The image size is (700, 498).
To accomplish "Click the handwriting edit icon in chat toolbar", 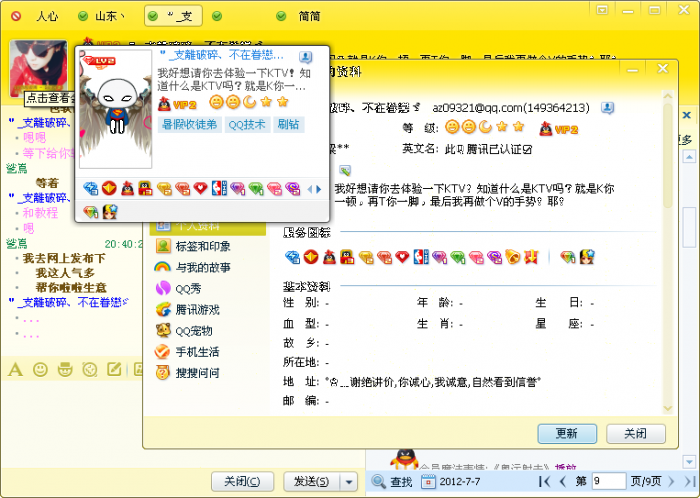I will click(114, 369).
